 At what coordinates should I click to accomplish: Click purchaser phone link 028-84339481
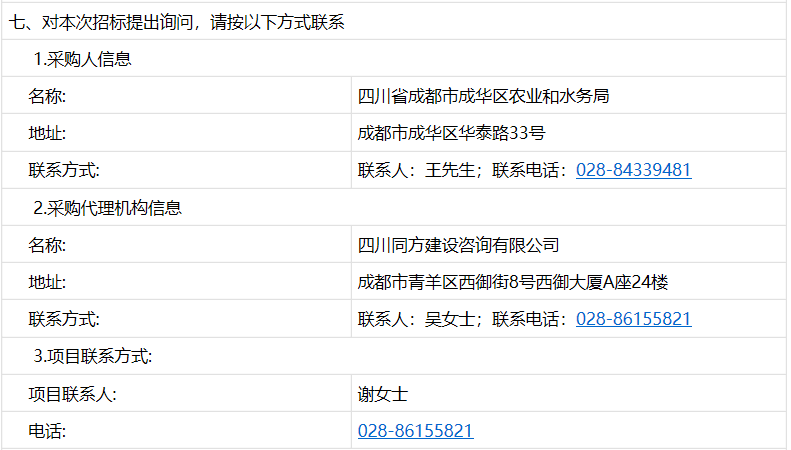(634, 170)
